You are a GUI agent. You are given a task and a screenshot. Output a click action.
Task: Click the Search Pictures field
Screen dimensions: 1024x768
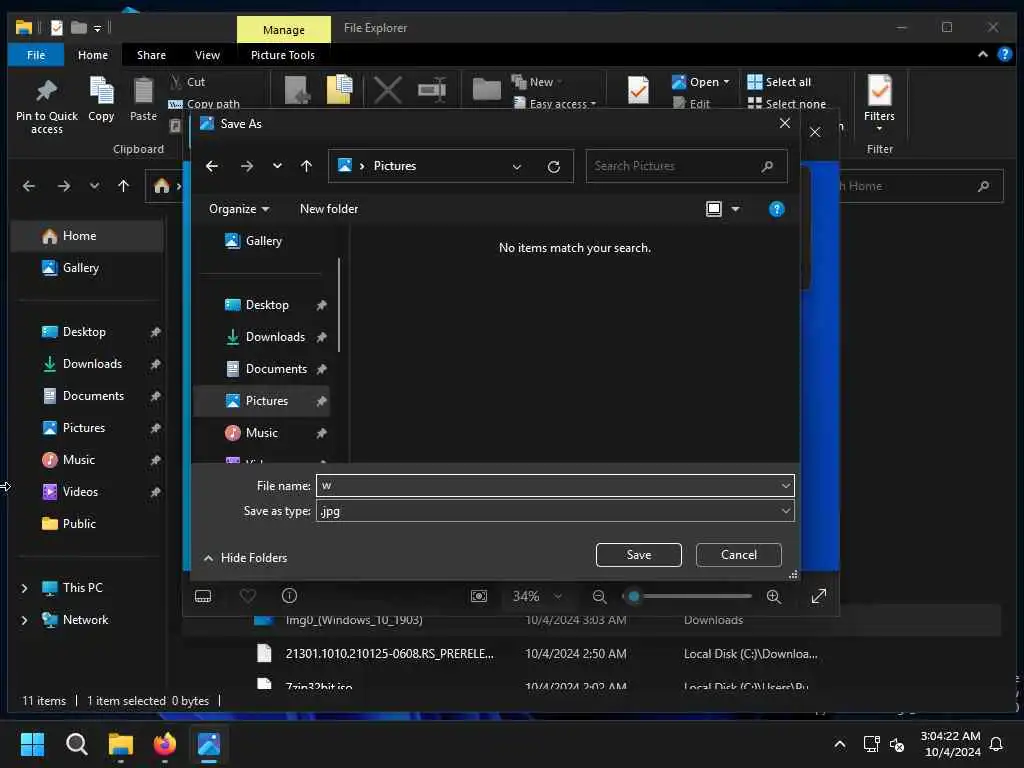(686, 166)
